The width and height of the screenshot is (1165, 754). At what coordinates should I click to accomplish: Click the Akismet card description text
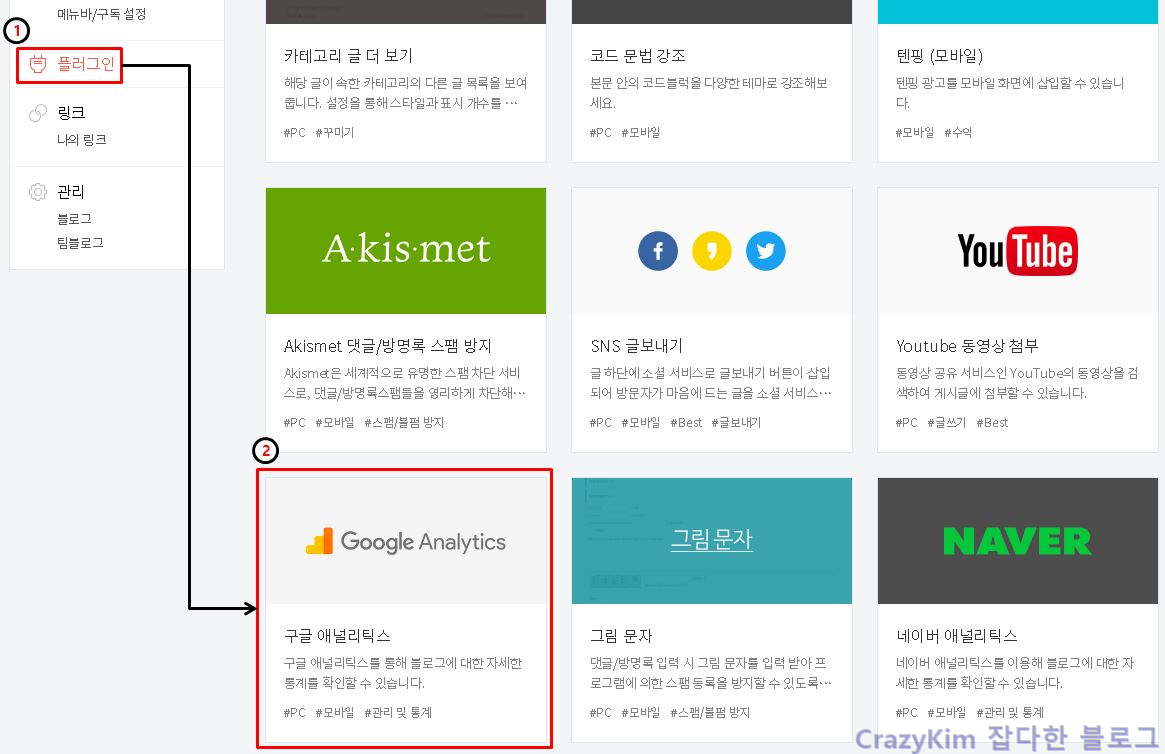click(x=405, y=383)
